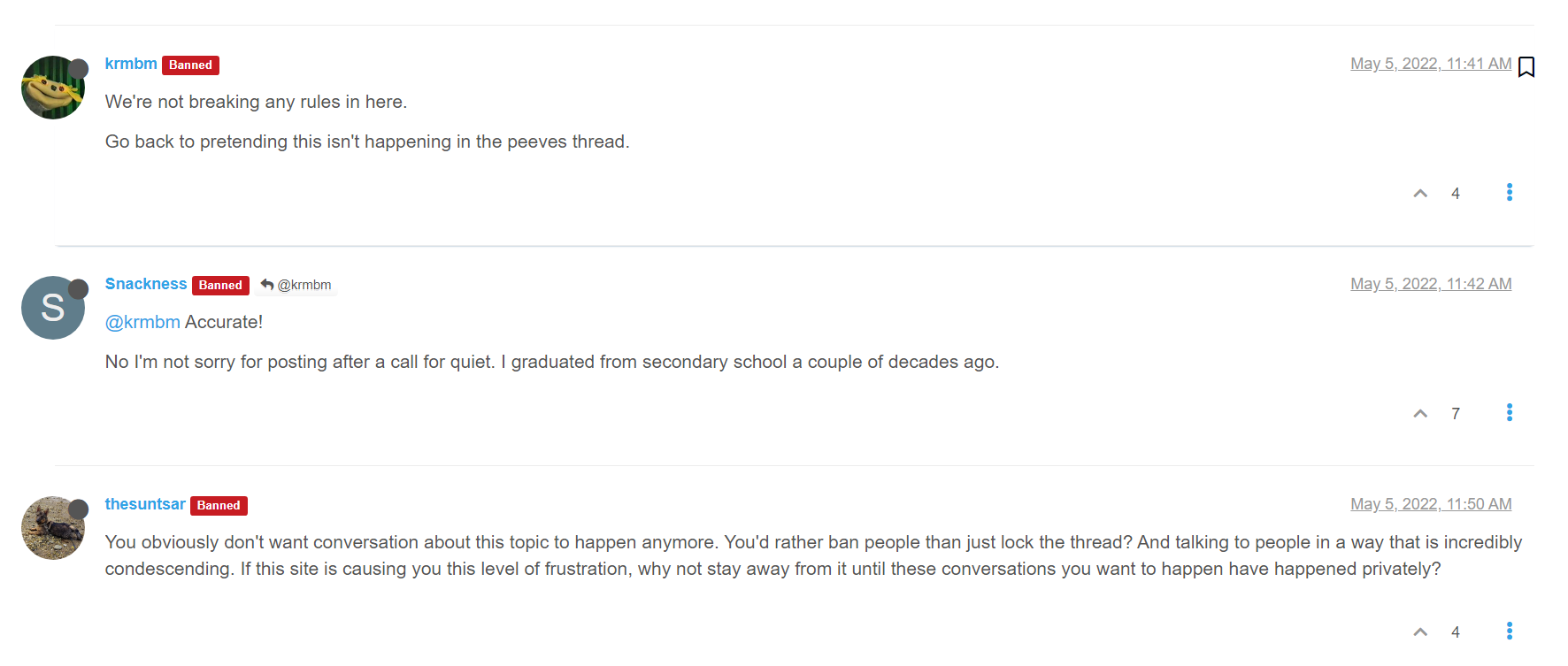Screen dimensions: 1568x666
Task: Upvote Snackness's reply post
Action: click(1420, 414)
